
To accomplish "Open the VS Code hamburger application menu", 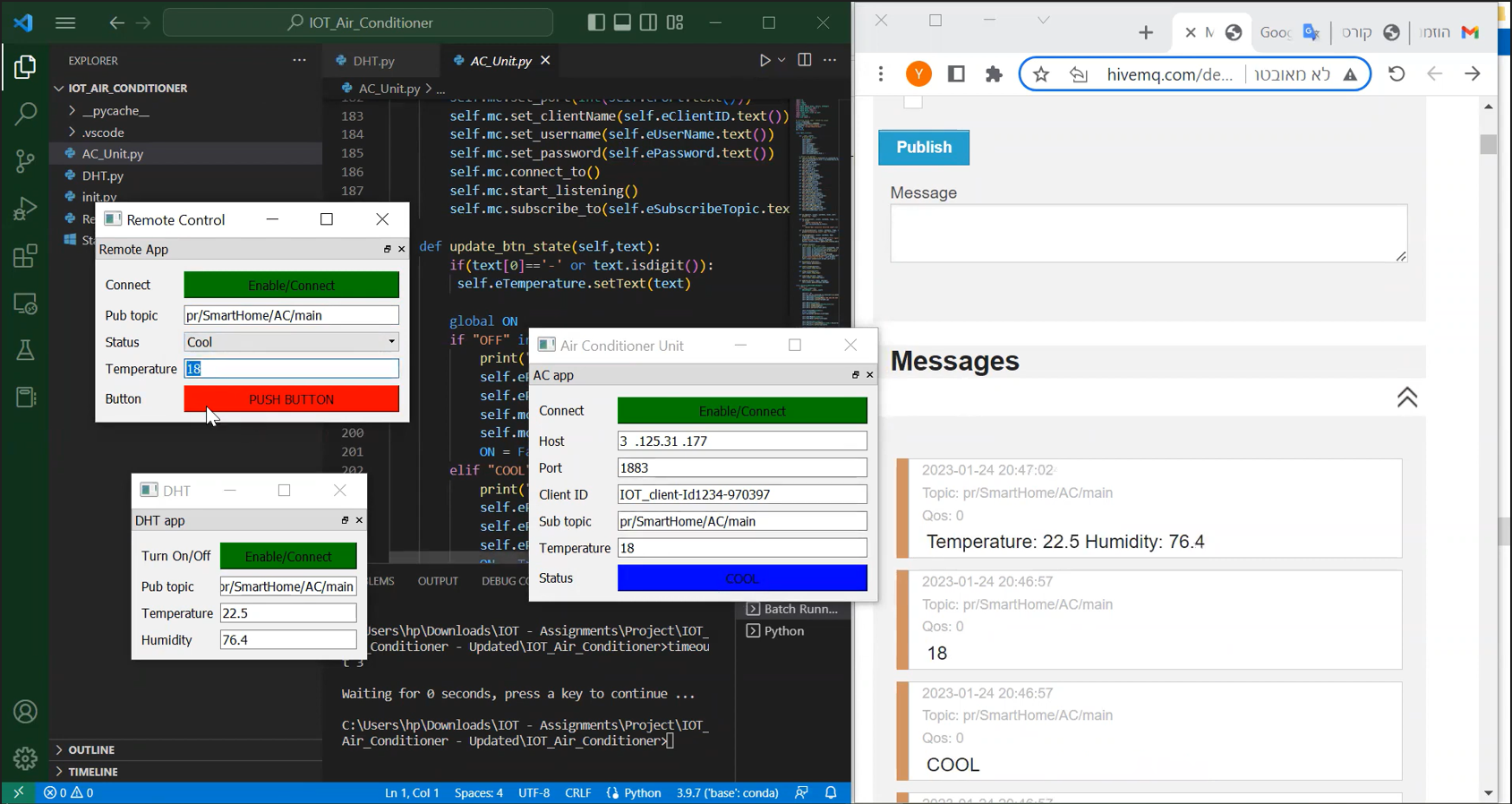I will tap(65, 22).
